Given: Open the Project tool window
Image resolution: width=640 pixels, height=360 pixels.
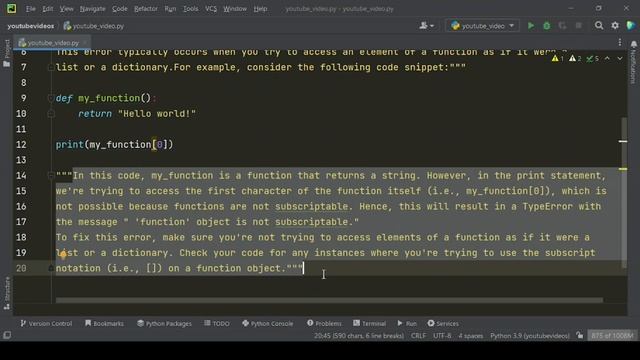Looking at the screenshot, I should [x=7, y=53].
